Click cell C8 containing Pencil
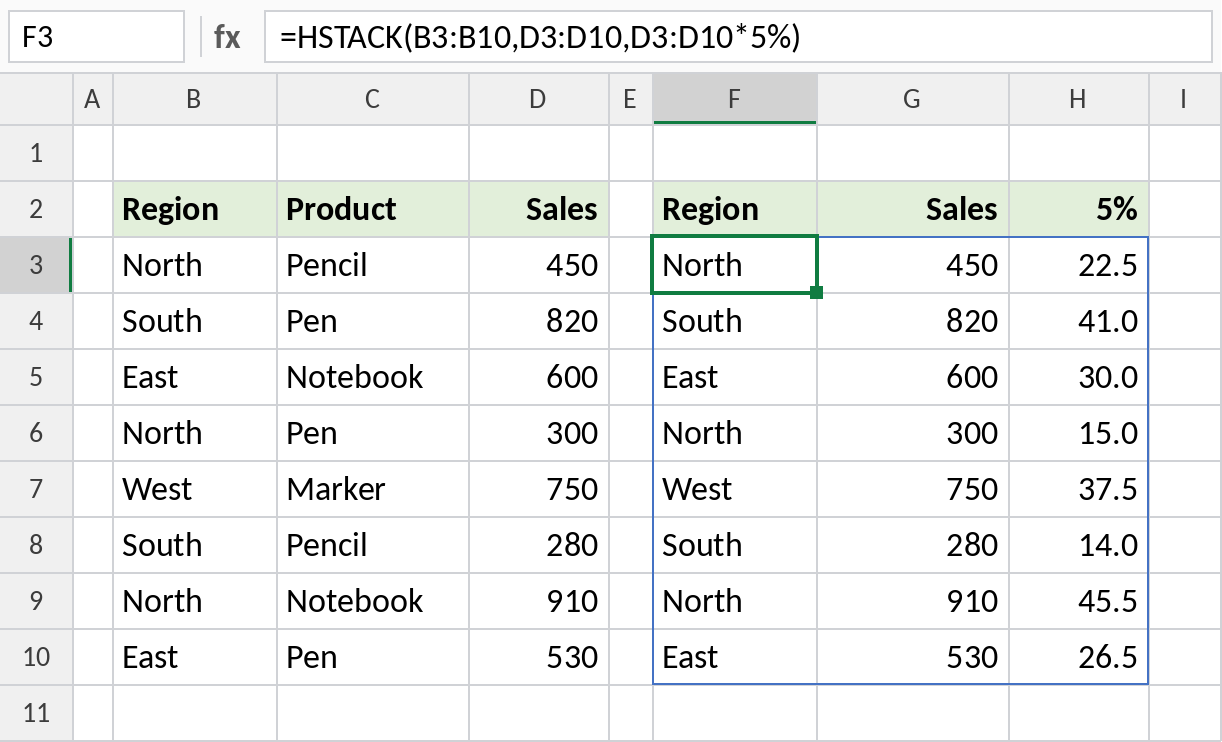Screen dimensions: 1222x742 (373, 545)
